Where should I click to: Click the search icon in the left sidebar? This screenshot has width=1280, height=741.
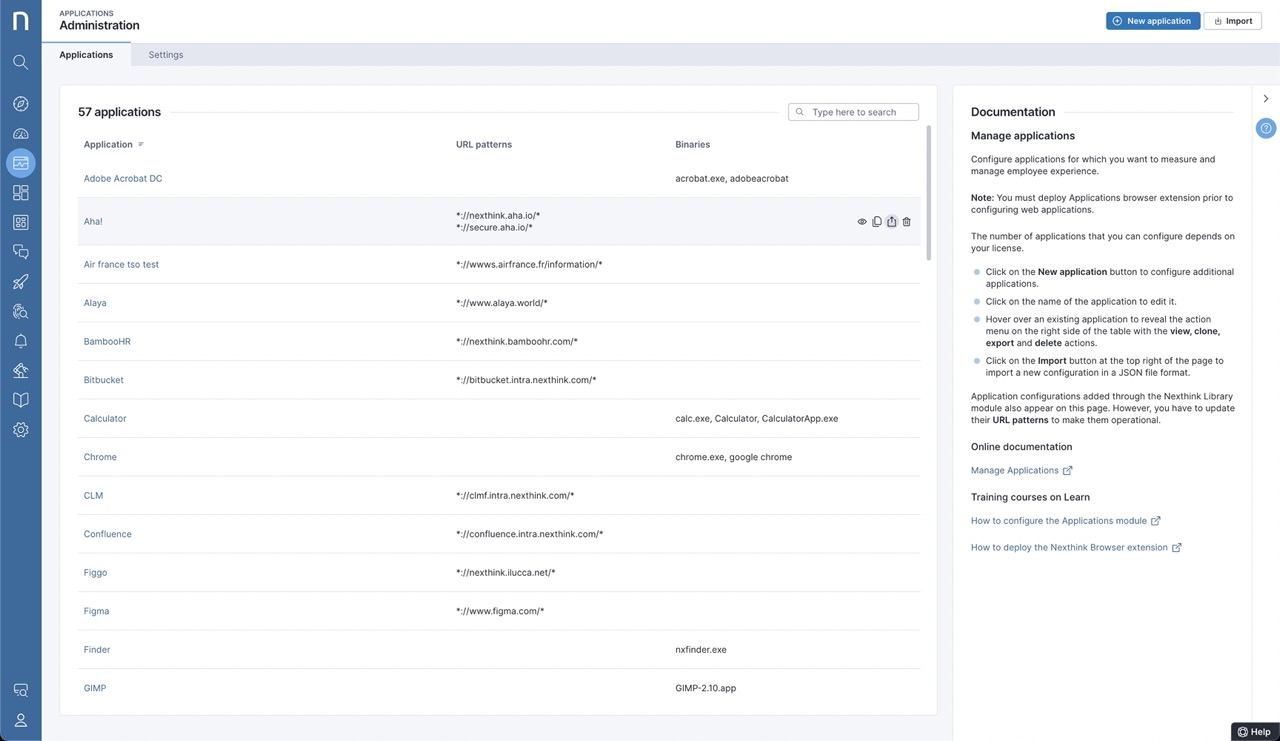pyautogui.click(x=20, y=62)
